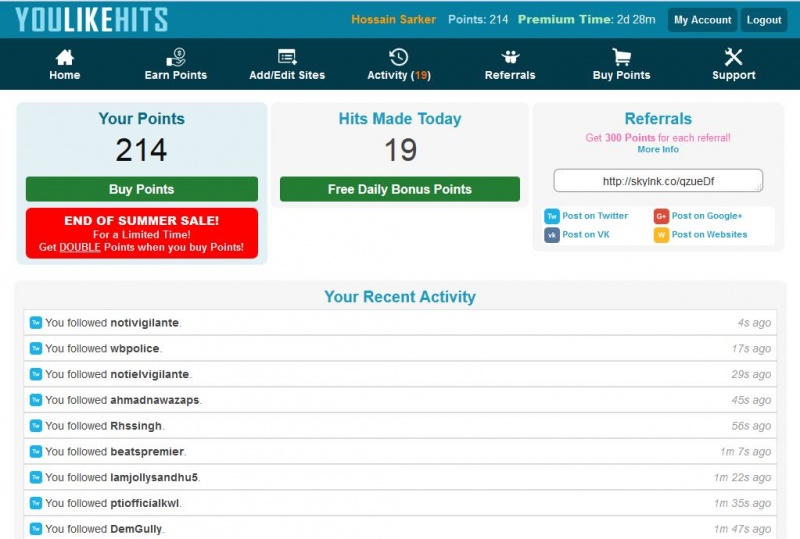The width and height of the screenshot is (800, 539).
Task: Click green Buy Points button under Your Points
Action: pyautogui.click(x=142, y=189)
